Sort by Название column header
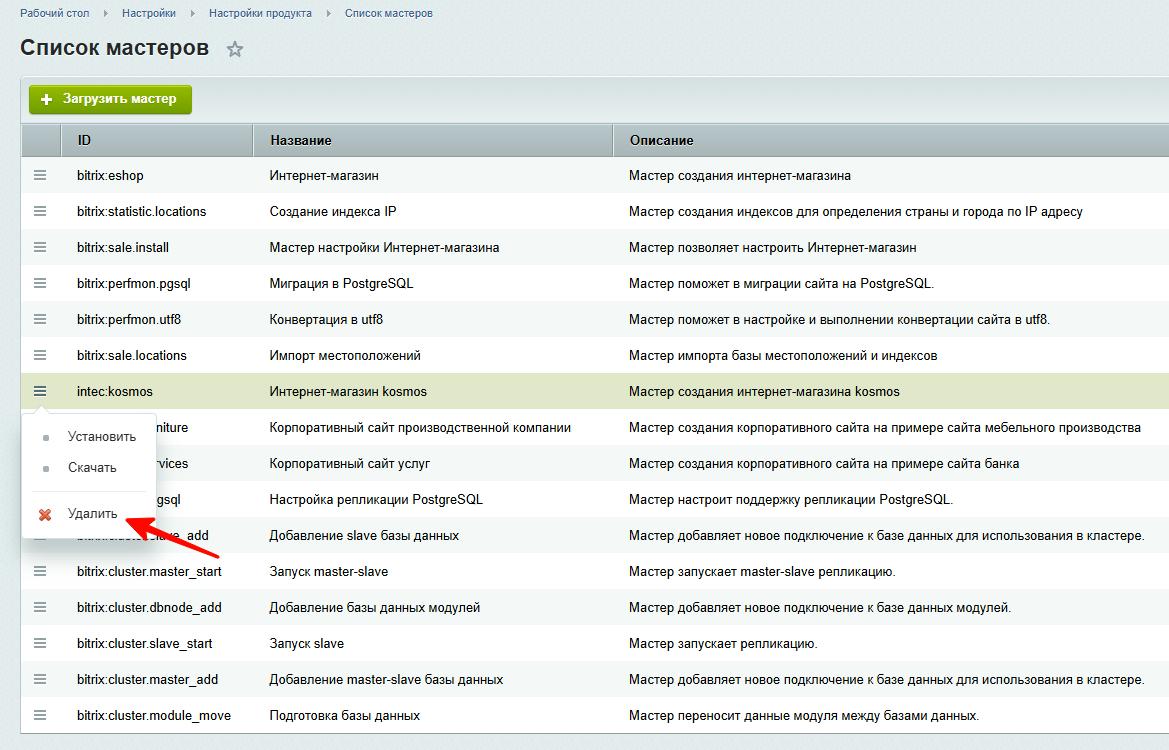This screenshot has width=1169, height=750. point(301,140)
